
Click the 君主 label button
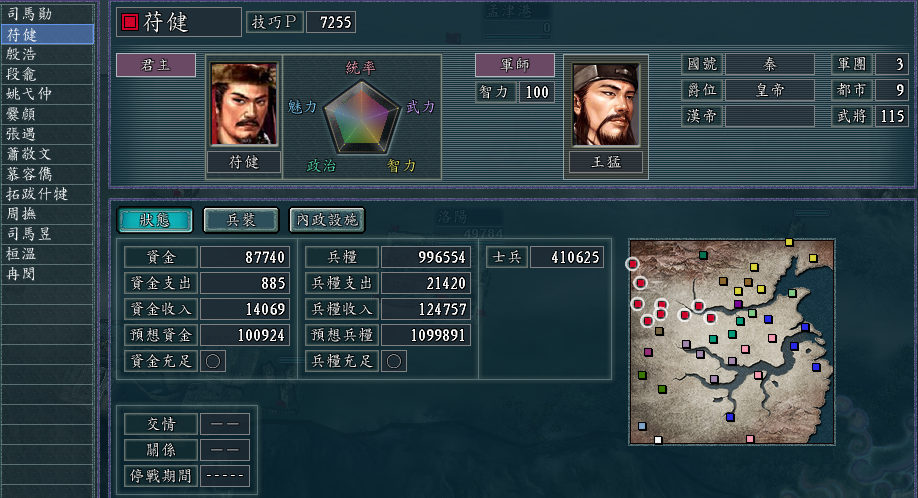156,65
